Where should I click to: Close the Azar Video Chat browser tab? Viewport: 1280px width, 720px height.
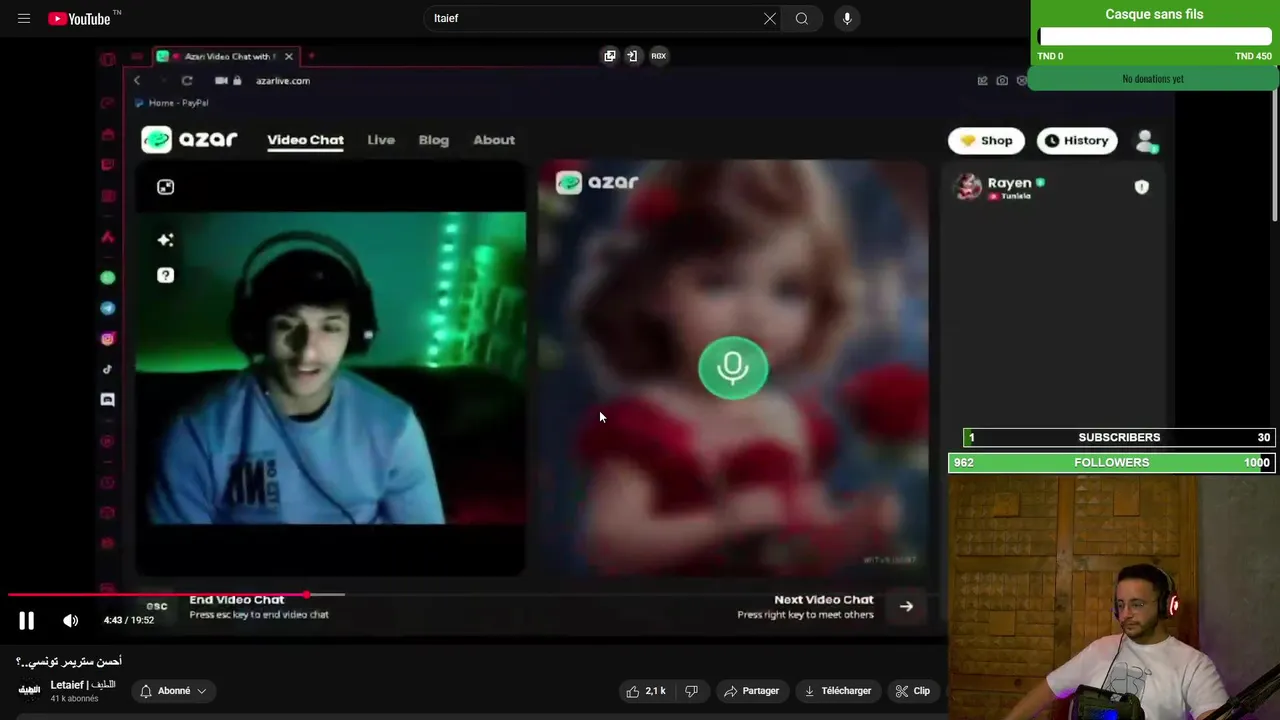click(289, 56)
